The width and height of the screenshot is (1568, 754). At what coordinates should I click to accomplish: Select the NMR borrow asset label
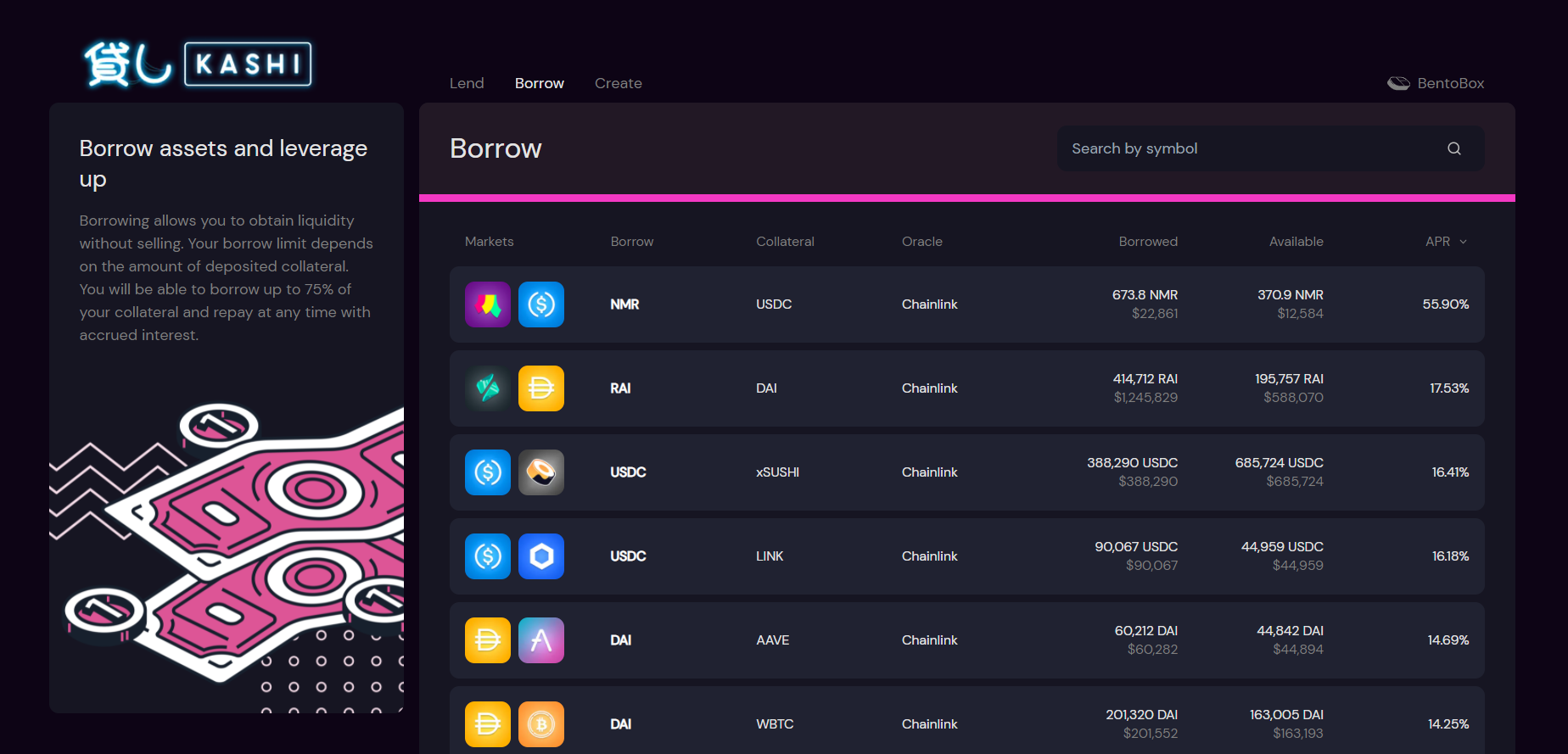coord(624,304)
